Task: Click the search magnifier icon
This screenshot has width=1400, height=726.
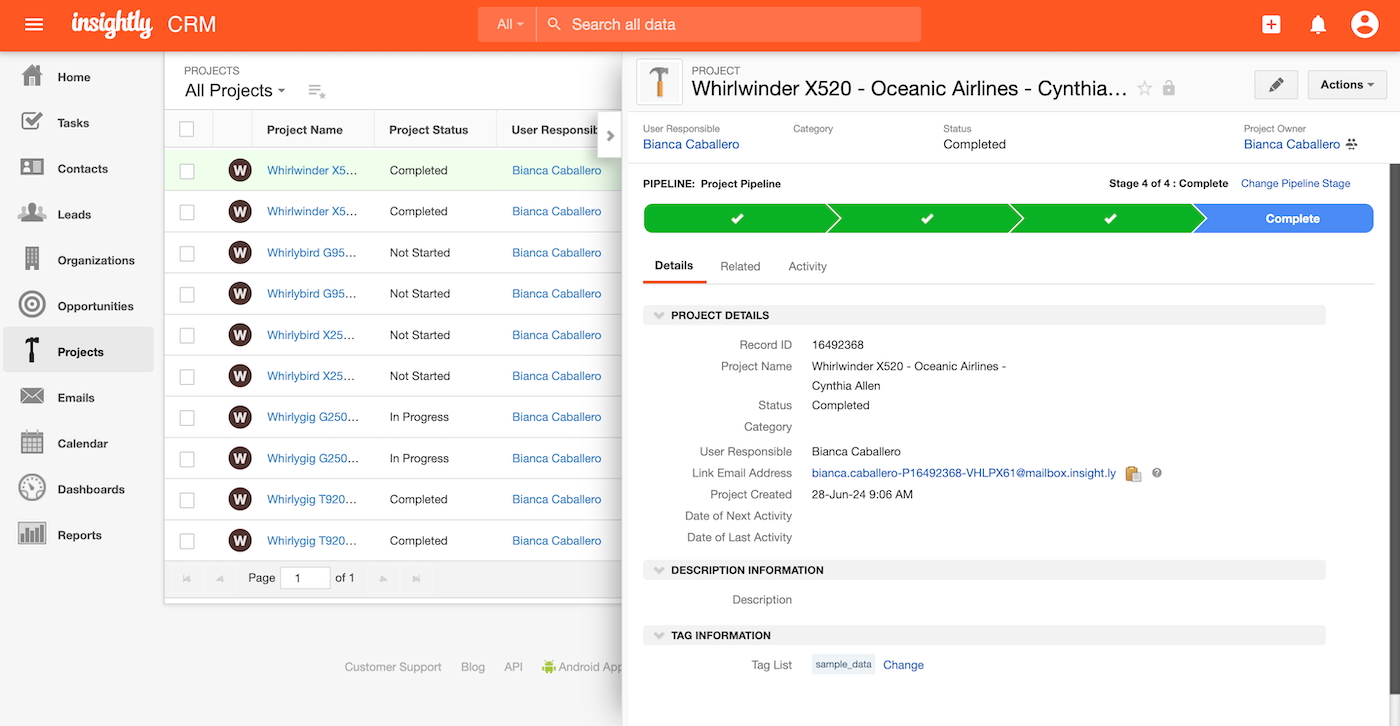Action: coord(553,24)
